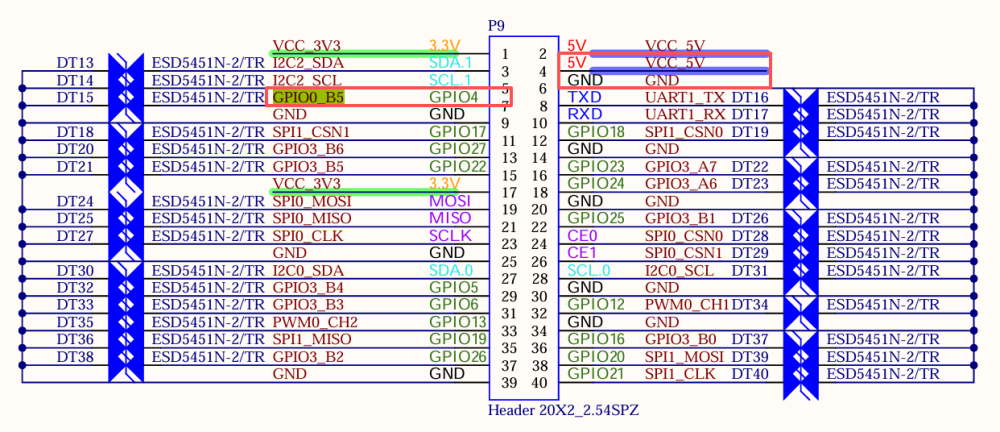Select the ESD diode symbol beside DT15

click(126, 98)
